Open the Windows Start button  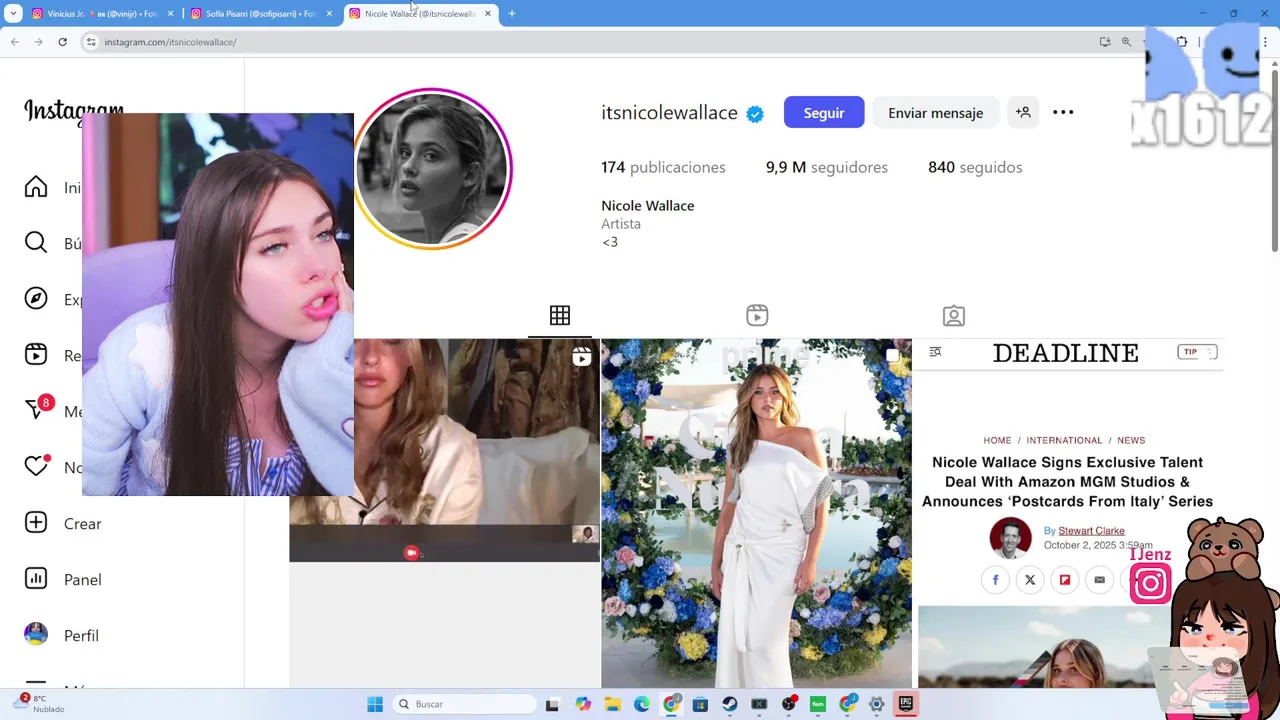tap(375, 704)
